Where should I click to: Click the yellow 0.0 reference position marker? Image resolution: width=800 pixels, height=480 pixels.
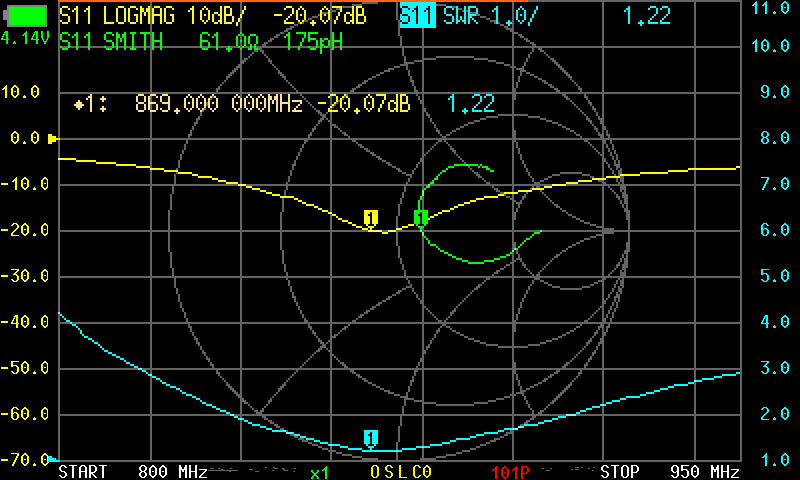53,139
